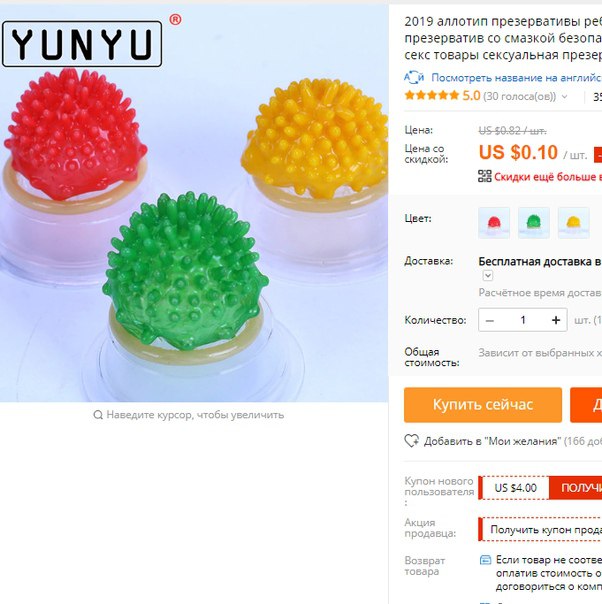Click the five-star rating icons
This screenshot has width=602, height=604.
coord(432,95)
